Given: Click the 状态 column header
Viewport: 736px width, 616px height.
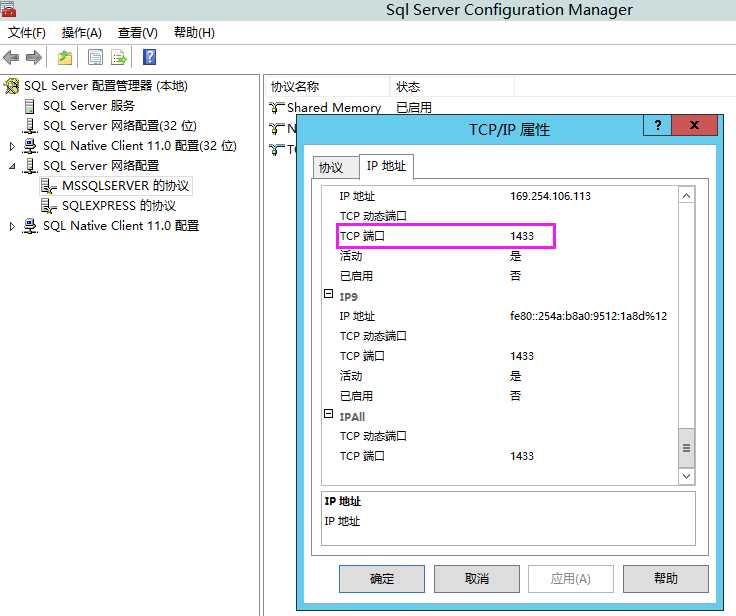Looking at the screenshot, I should 452,87.
